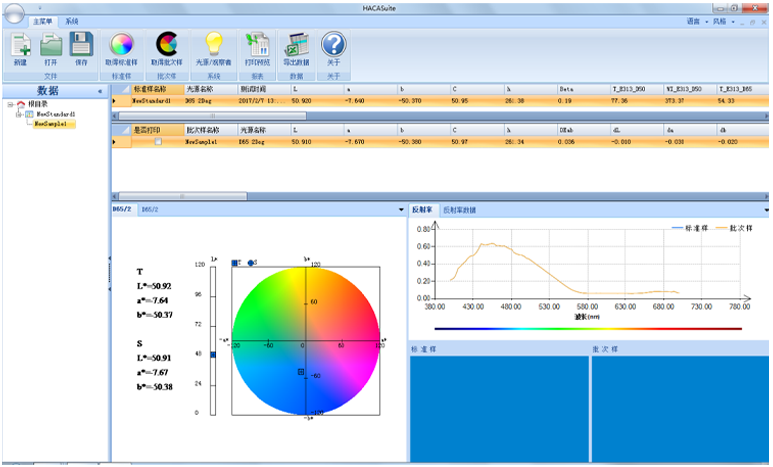
Task: Select the 反射率数据 reflectance data tab
Action: [x=459, y=210]
